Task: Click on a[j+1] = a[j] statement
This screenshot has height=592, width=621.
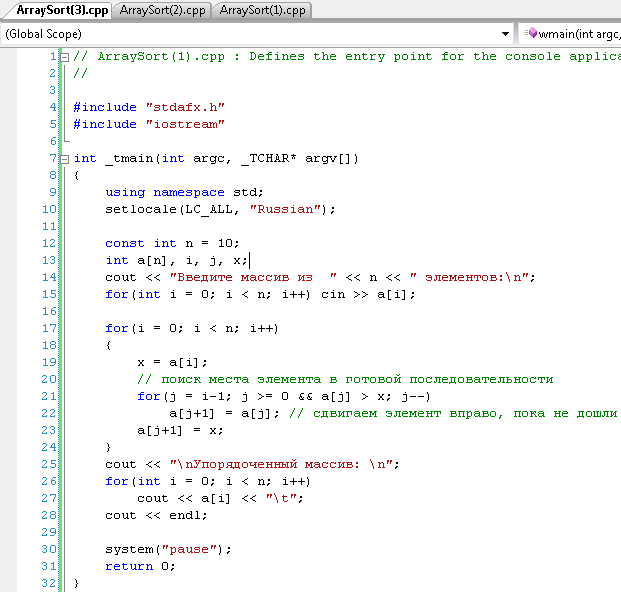Action: (224, 414)
